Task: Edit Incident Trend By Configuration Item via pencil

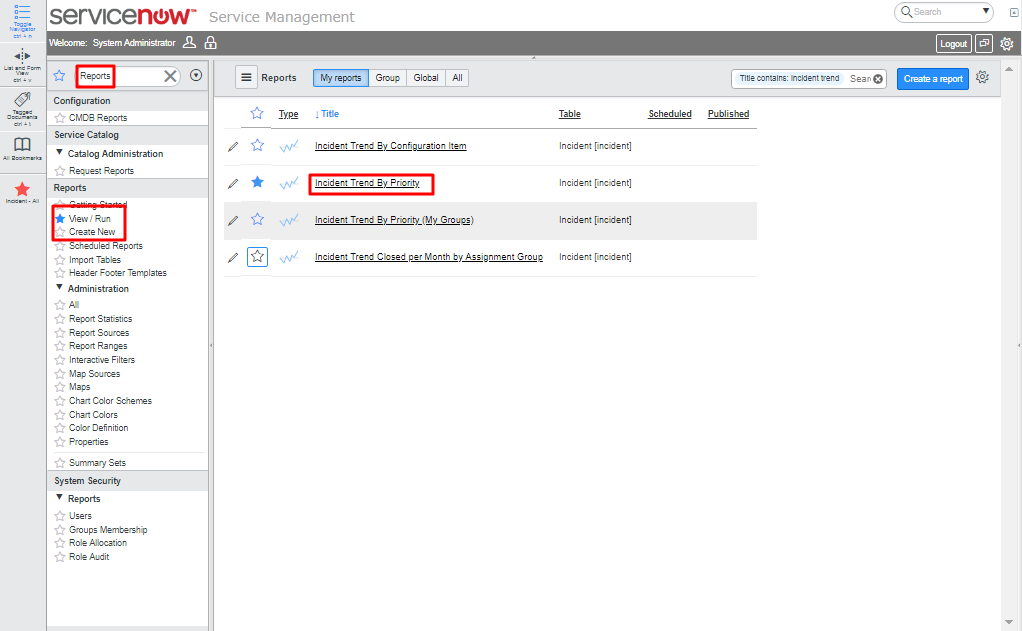Action: click(233, 146)
